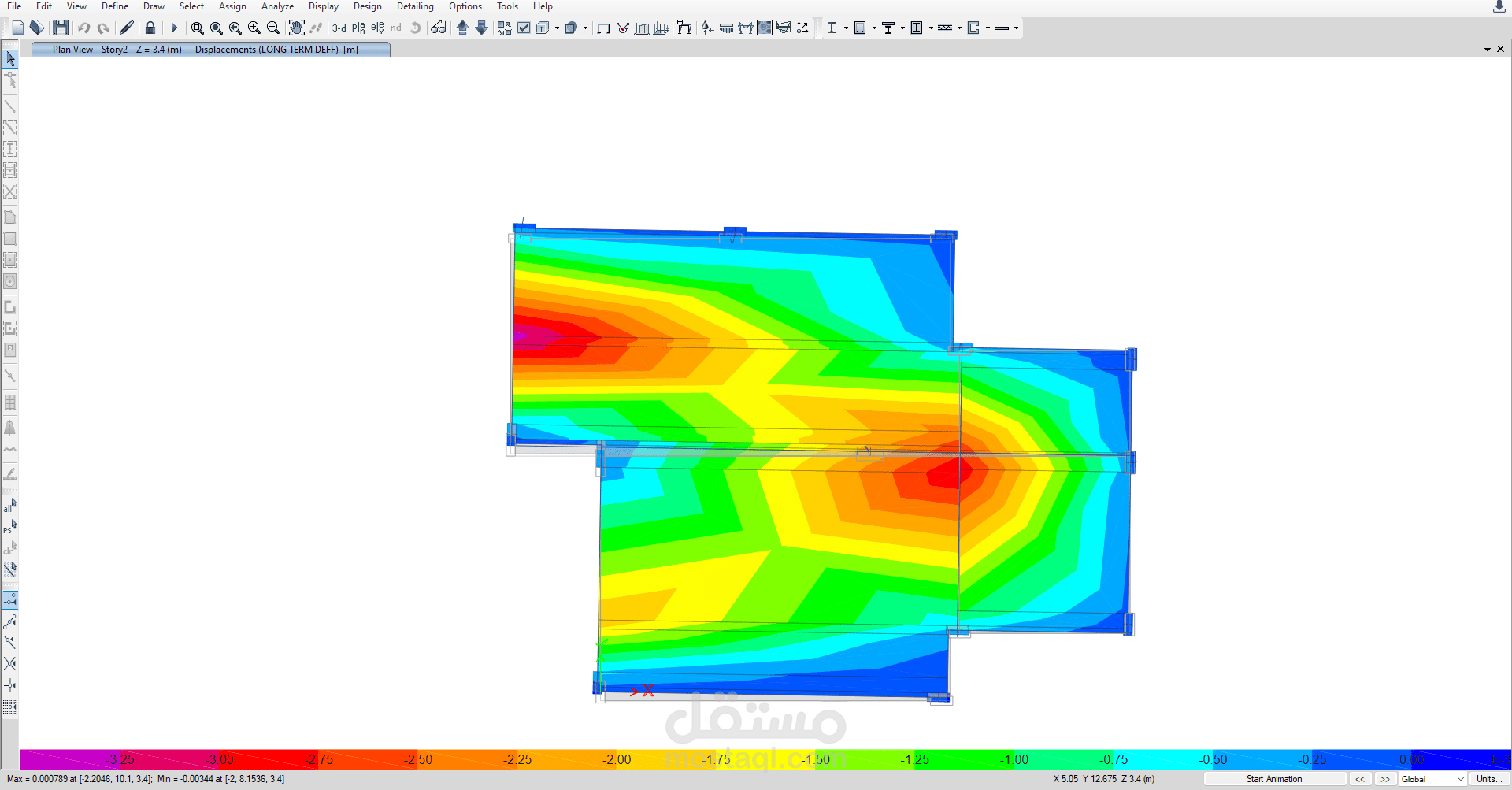Select the Plan View Story2 Displacements tab
1512x790 pixels.
(211, 50)
